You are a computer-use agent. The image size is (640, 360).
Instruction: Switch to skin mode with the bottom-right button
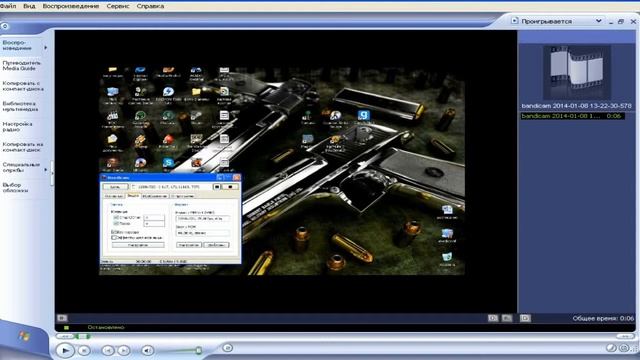click(x=624, y=348)
